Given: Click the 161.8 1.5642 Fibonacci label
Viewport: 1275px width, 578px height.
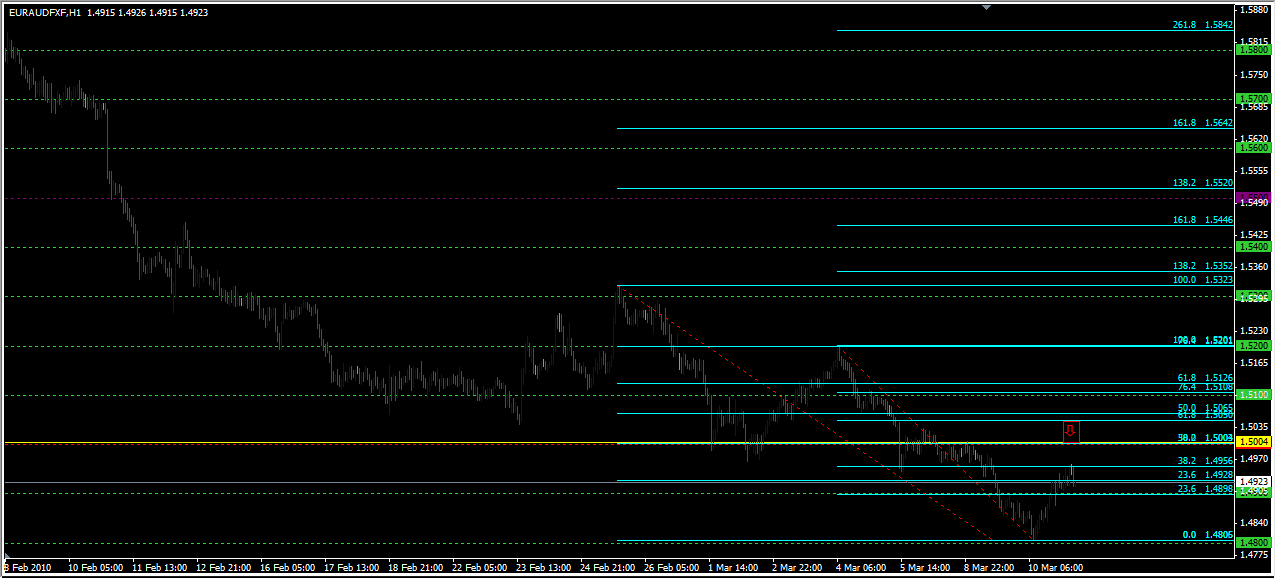Looking at the screenshot, I should coord(1202,123).
